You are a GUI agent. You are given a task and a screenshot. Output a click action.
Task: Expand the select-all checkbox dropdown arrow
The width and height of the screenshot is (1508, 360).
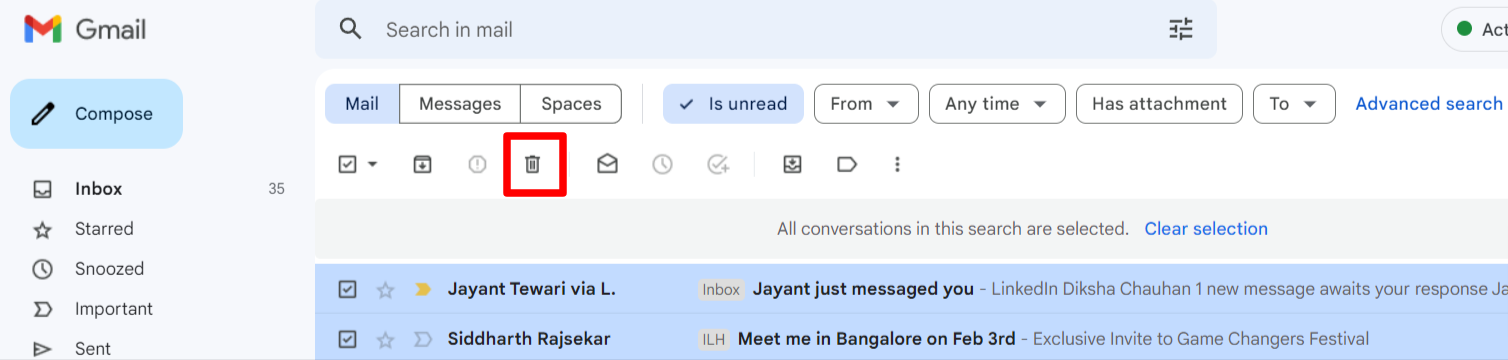coord(373,164)
